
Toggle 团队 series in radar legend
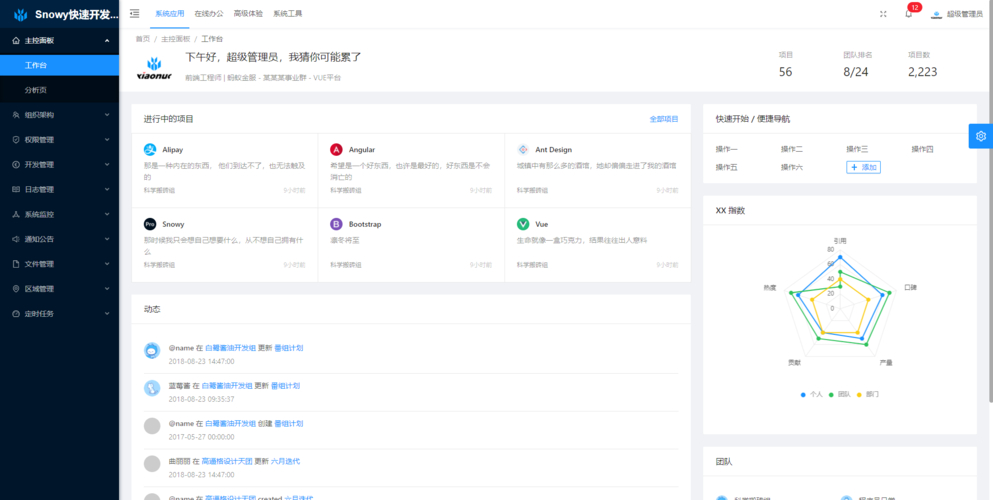tap(840, 394)
